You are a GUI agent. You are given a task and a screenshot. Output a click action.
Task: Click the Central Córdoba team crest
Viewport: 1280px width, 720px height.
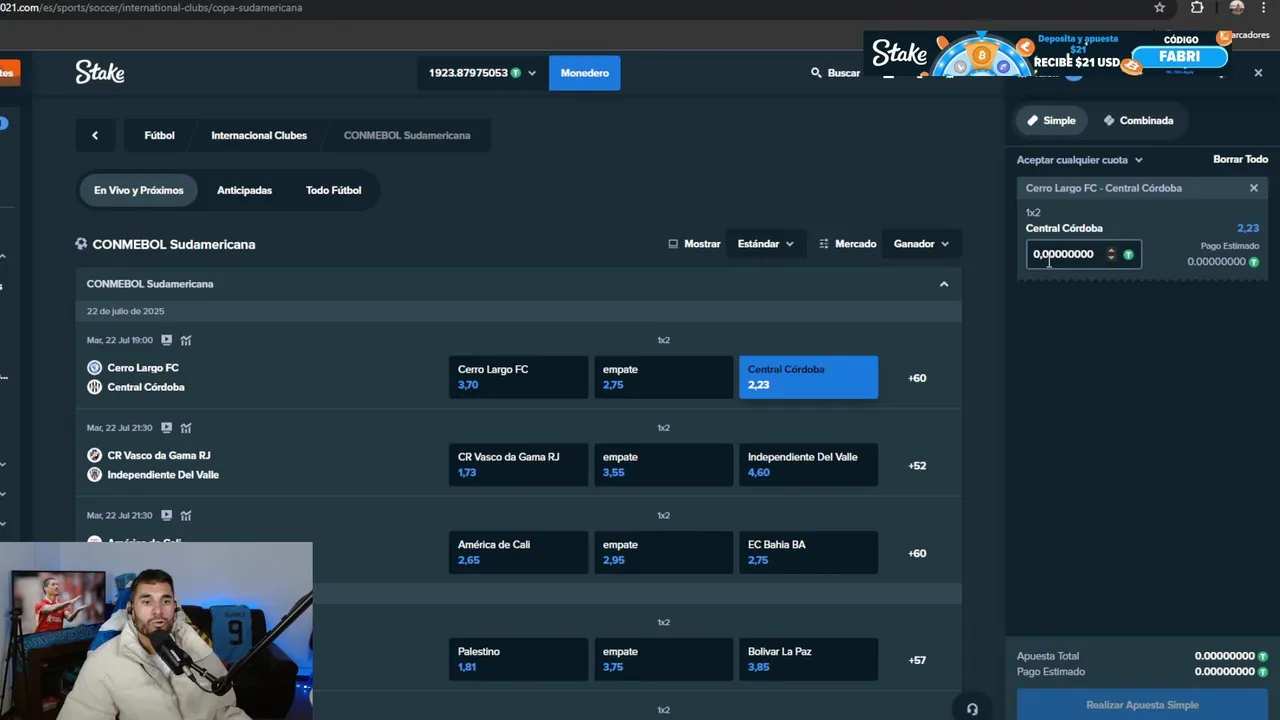pos(94,387)
